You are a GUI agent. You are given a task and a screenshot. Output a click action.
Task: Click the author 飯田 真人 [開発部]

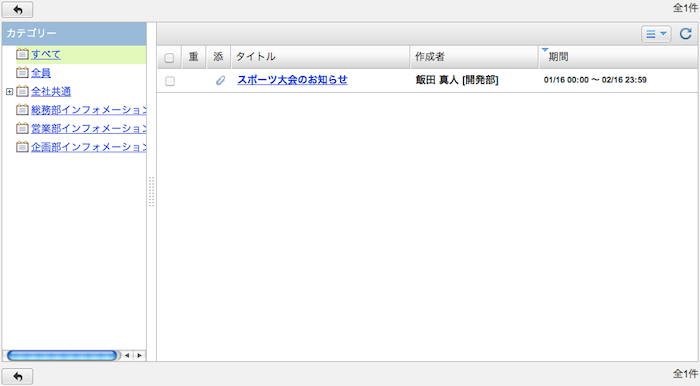pos(457,80)
